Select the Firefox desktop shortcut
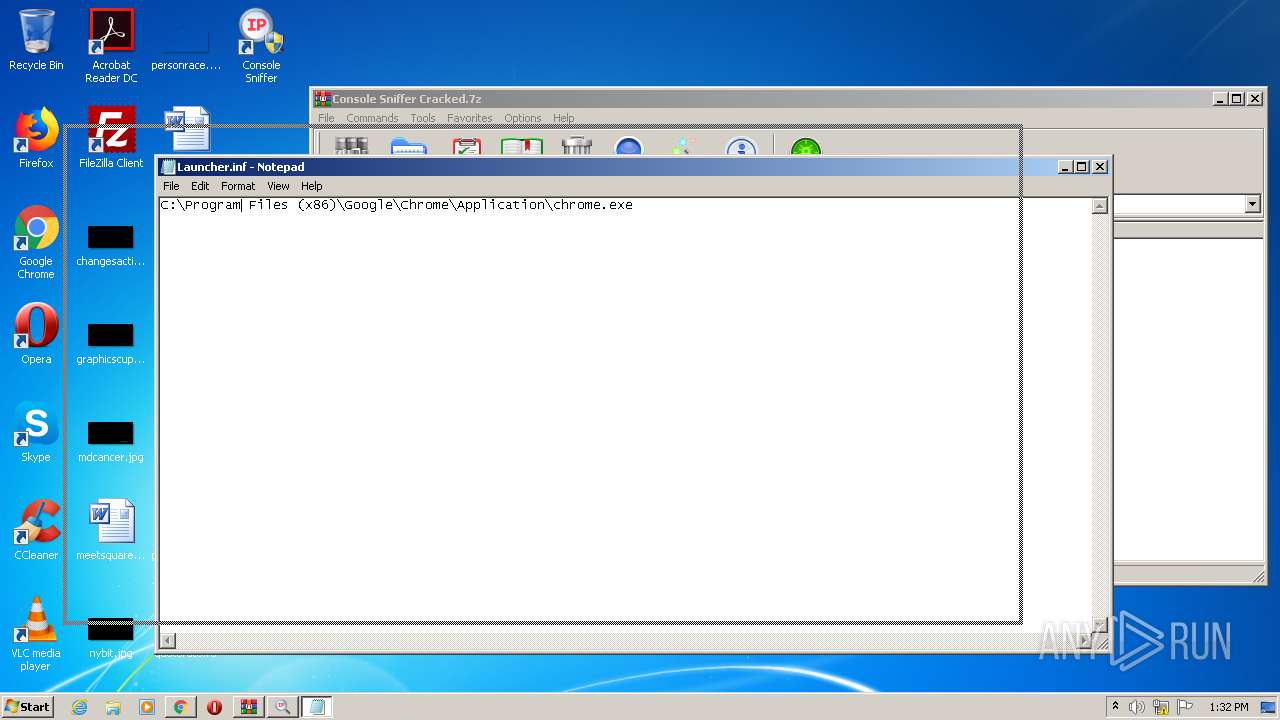 point(36,138)
